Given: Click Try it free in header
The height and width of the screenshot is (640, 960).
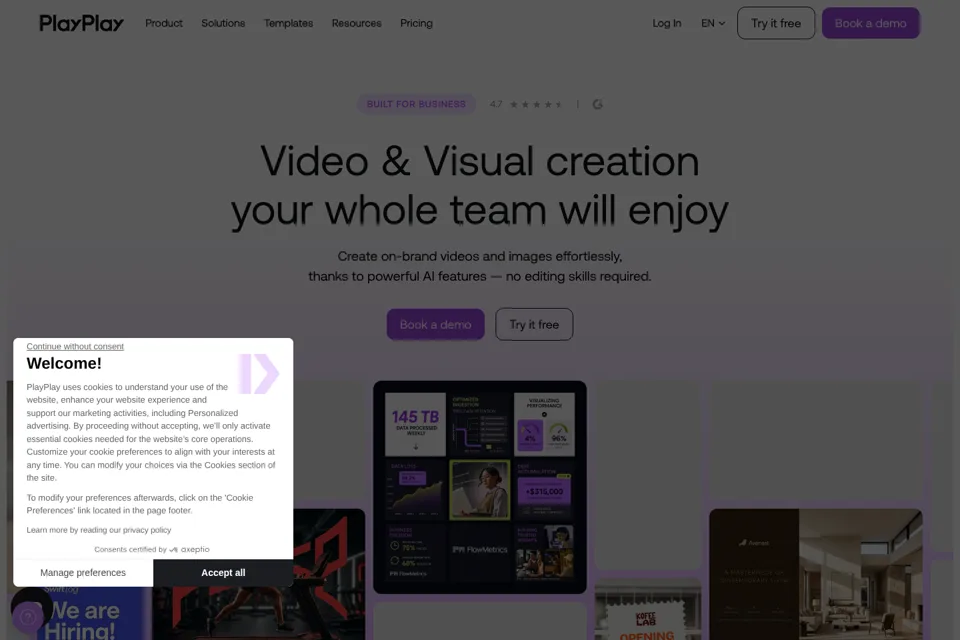Looking at the screenshot, I should [776, 23].
